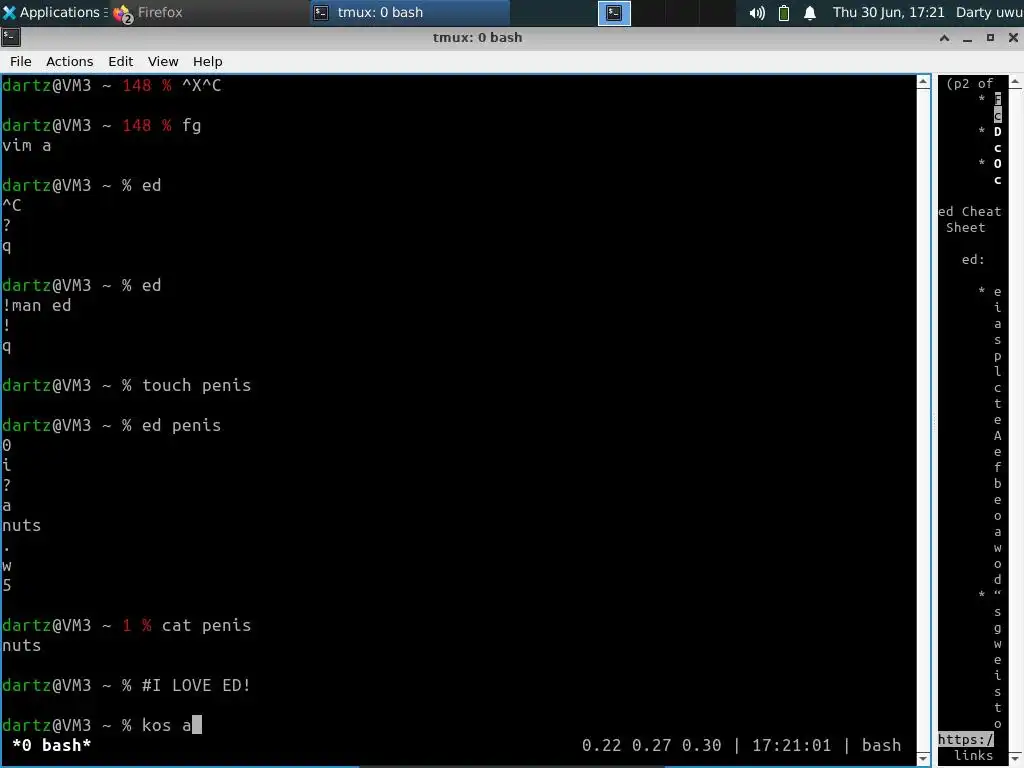Click the 'vim a' output line
This screenshot has width=1024, height=768.
point(26,145)
